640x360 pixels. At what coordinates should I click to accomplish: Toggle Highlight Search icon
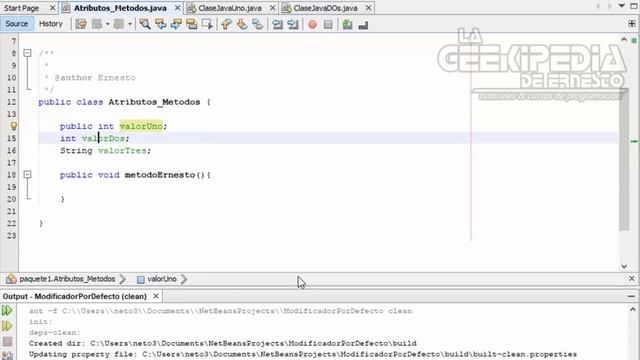(x=191, y=24)
